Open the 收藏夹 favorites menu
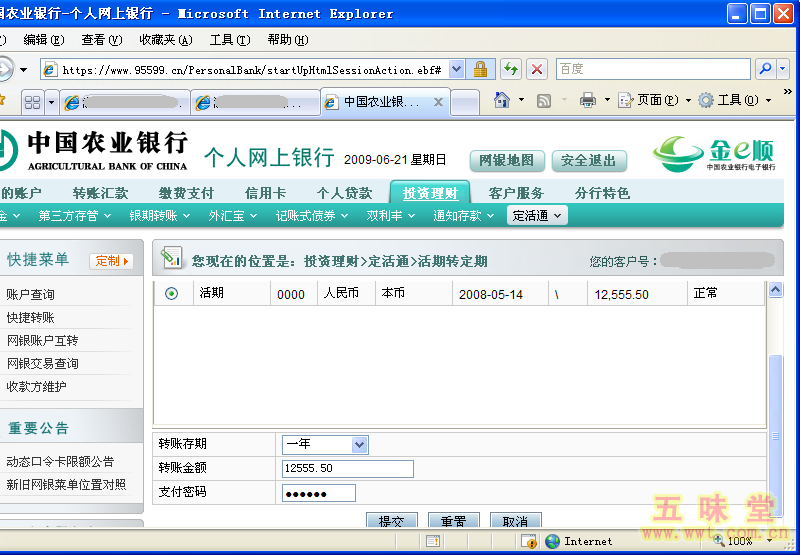The image size is (800, 555). point(165,40)
